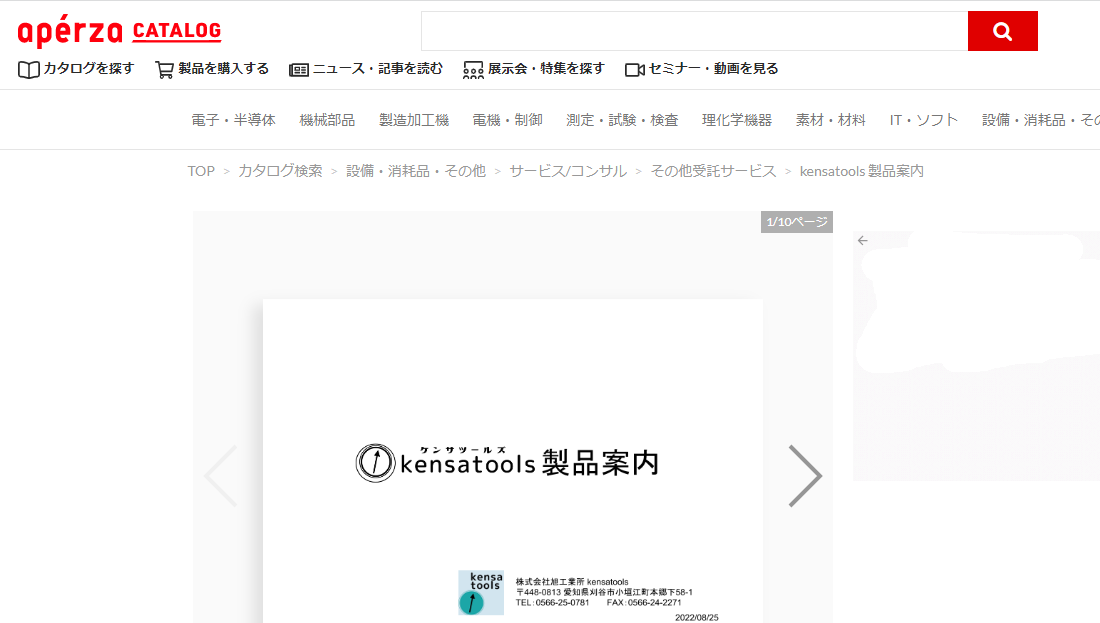Click the newspaper icon for news
The height and width of the screenshot is (623, 1100).
click(299, 69)
